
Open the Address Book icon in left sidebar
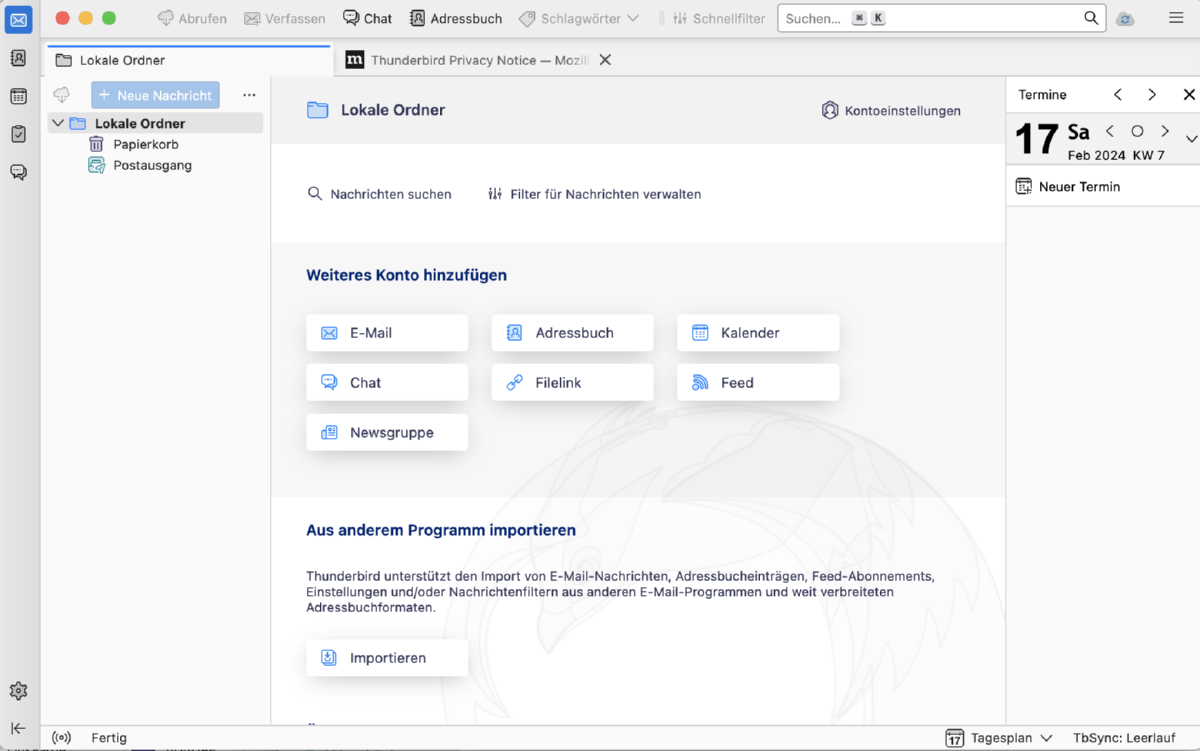tap(18, 58)
